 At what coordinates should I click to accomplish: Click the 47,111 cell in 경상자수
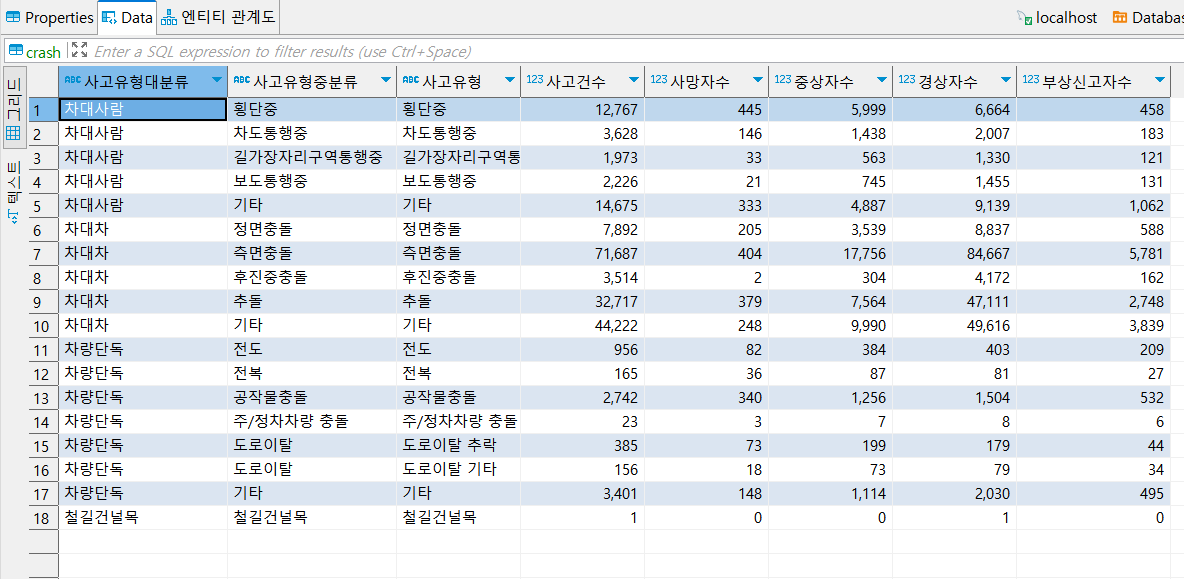click(954, 302)
